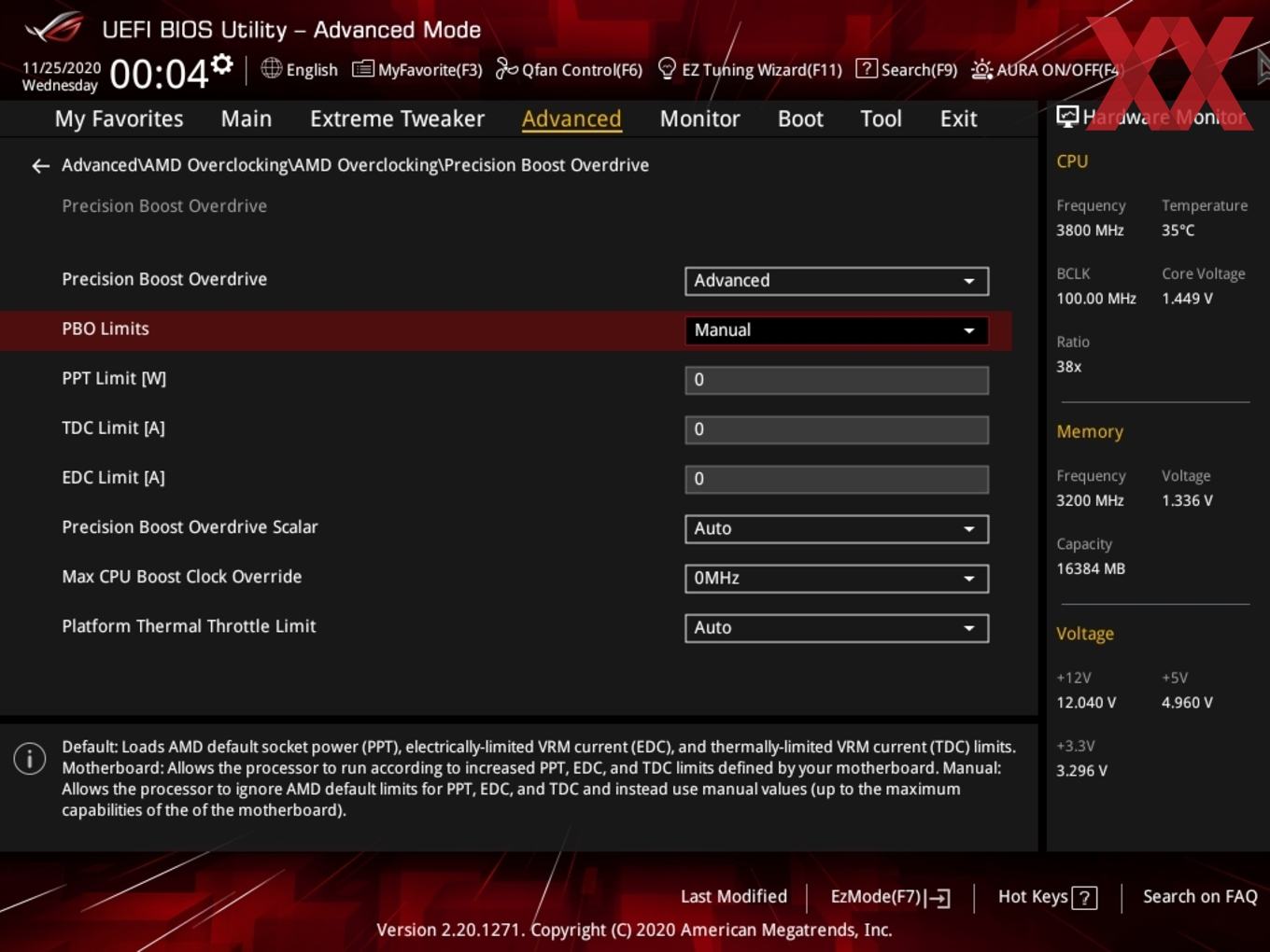Click Precision Boost Overdrive Scalar label
The width and height of the screenshot is (1270, 952).
[x=190, y=527]
